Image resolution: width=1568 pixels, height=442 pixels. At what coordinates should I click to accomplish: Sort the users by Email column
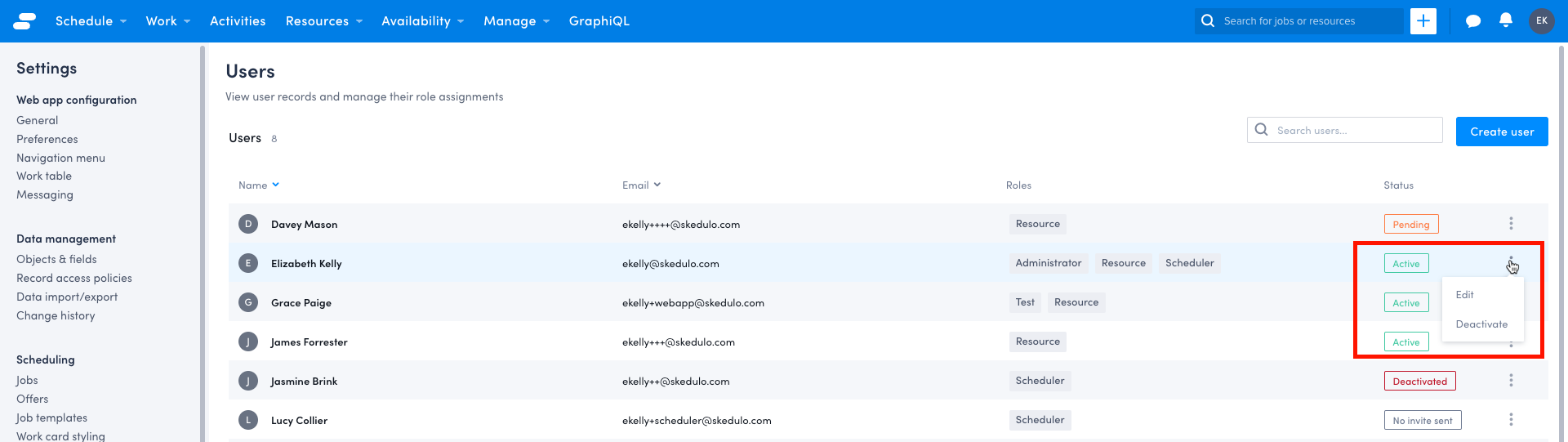point(641,185)
